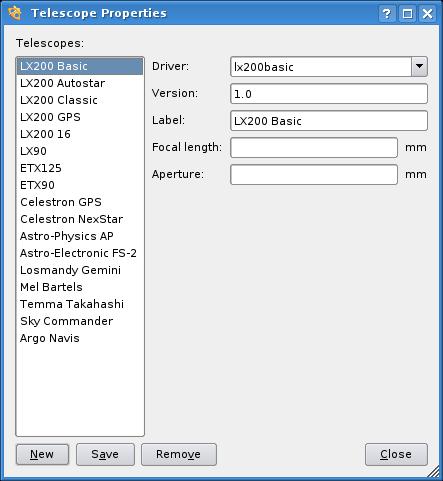Select Astro-Physics AP entry
443x481 pixels.
[x=80, y=236]
